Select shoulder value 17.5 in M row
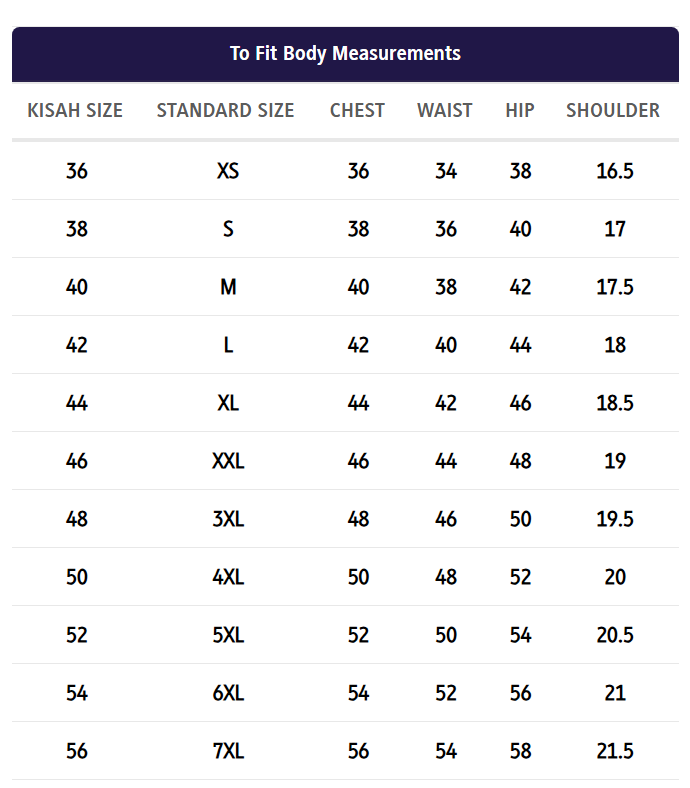This screenshot has height=788, width=690. click(614, 287)
